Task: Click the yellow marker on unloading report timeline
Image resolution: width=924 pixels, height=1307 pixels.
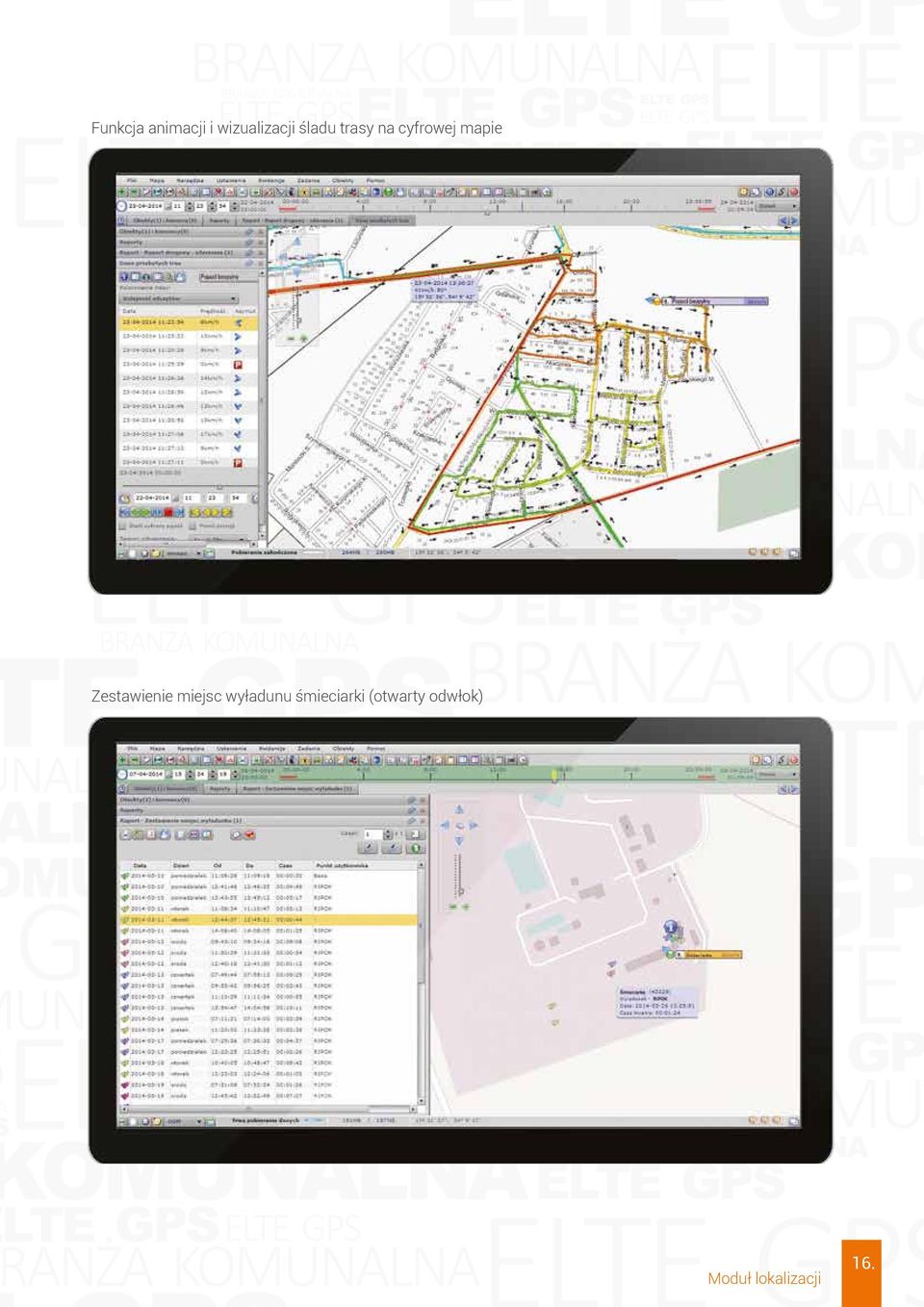Action: click(x=554, y=774)
